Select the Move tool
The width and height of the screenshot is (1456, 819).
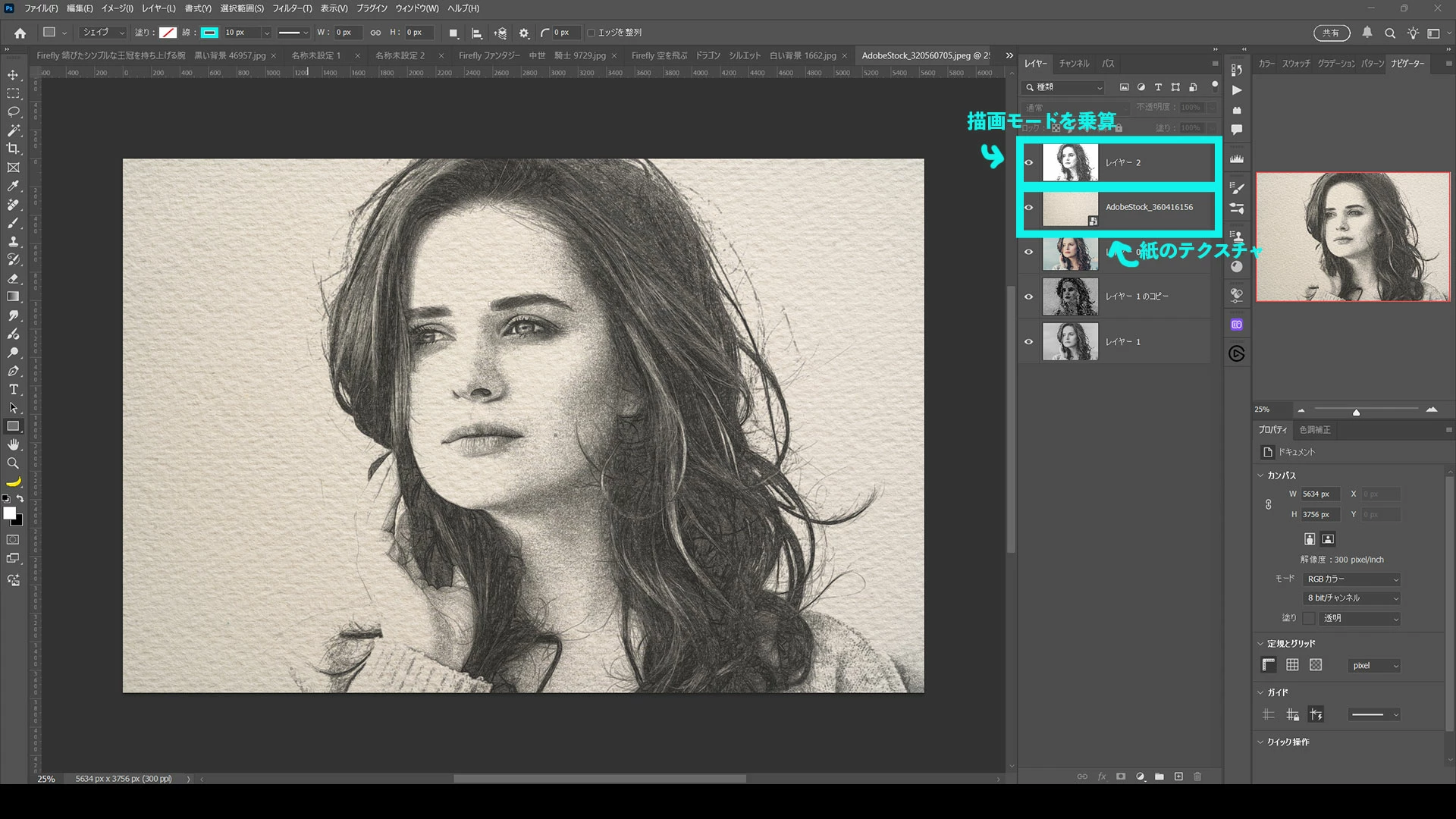[x=13, y=75]
